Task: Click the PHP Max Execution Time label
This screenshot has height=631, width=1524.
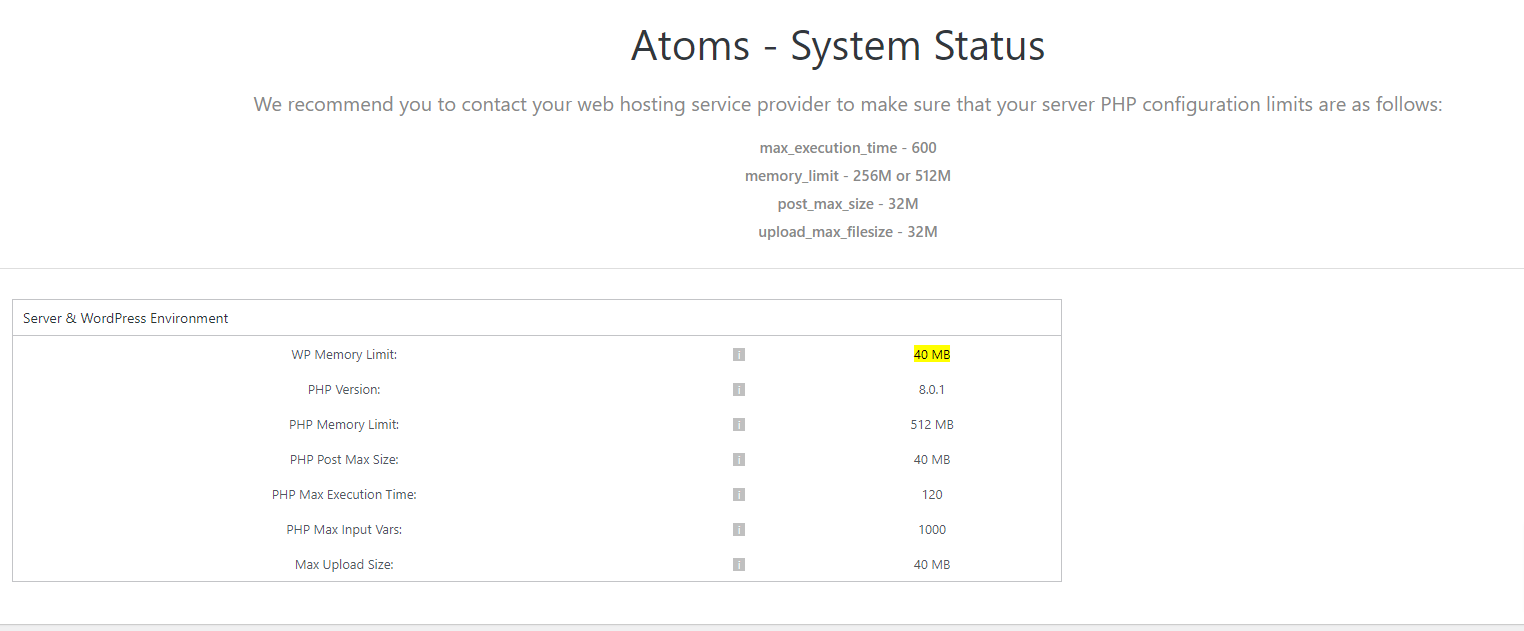Action: pyautogui.click(x=344, y=494)
